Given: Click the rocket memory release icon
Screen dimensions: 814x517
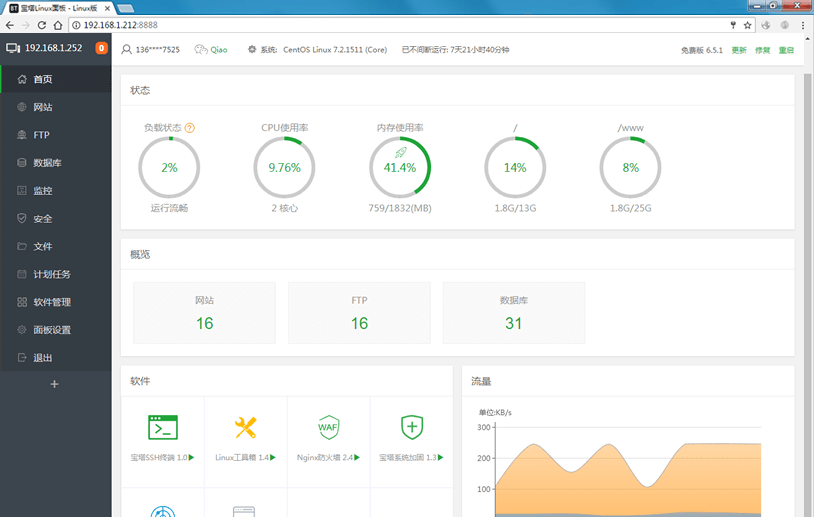Looking at the screenshot, I should coord(400,153).
